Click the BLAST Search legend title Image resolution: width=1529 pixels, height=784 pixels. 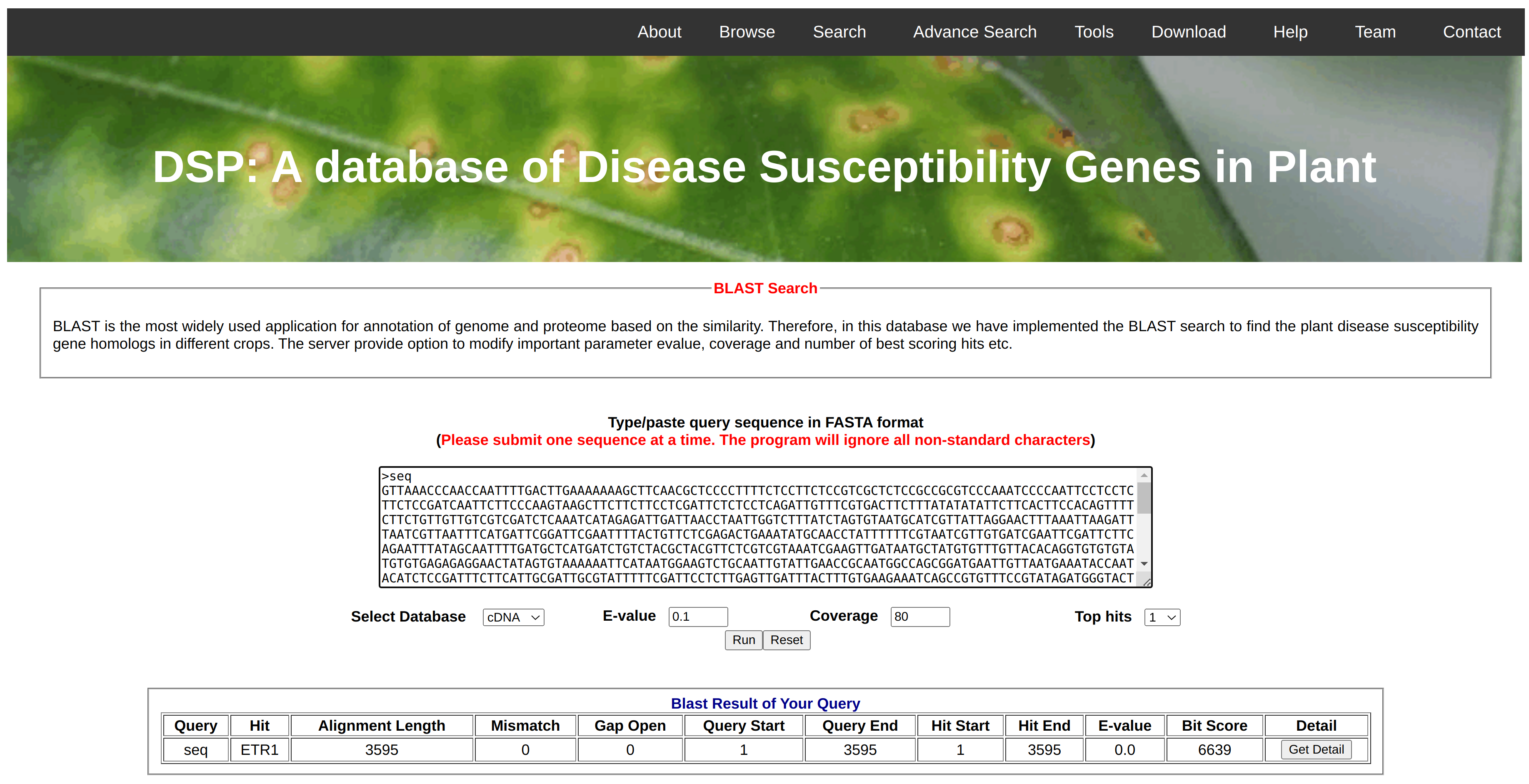click(x=765, y=288)
